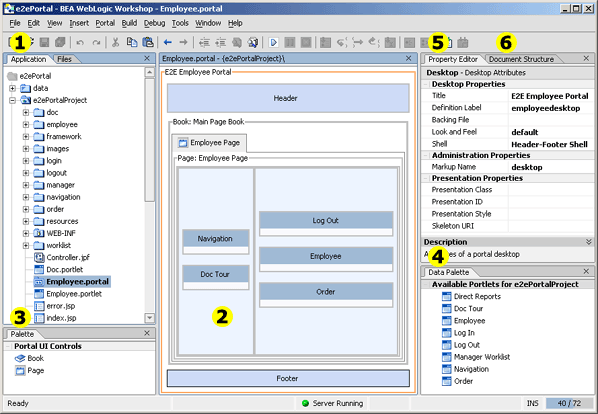
Task: Select the Direct Reports portlet icon
Action: click(x=447, y=297)
